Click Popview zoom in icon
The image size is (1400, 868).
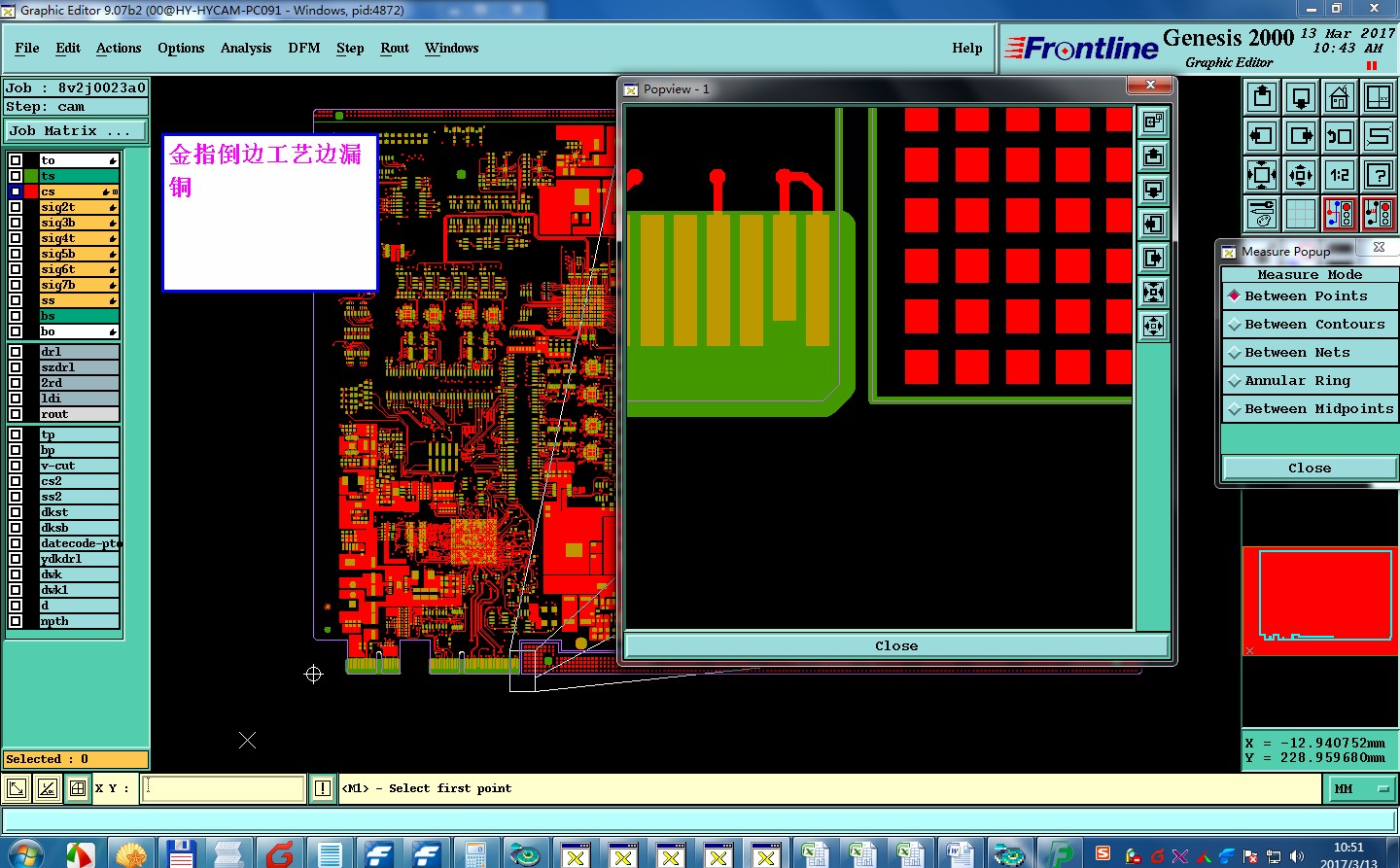[1153, 292]
